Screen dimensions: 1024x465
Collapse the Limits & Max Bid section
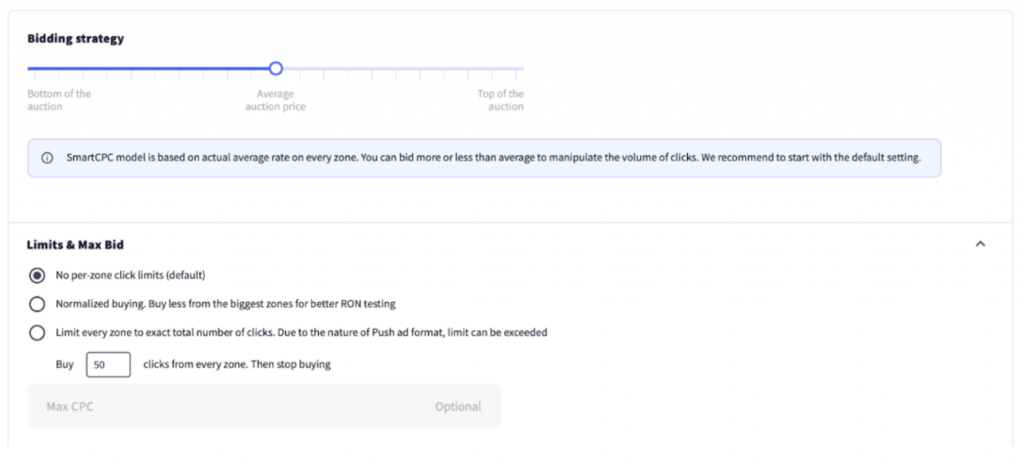coord(980,244)
